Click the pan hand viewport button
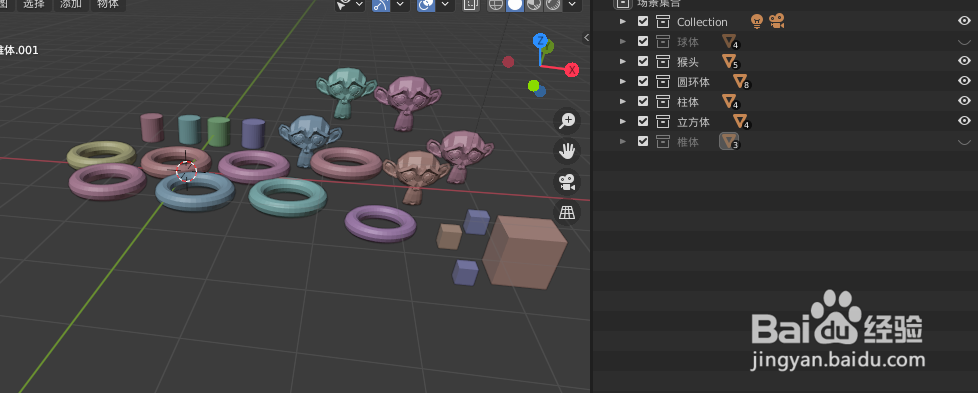Image resolution: width=978 pixels, height=393 pixels. pyautogui.click(x=567, y=151)
